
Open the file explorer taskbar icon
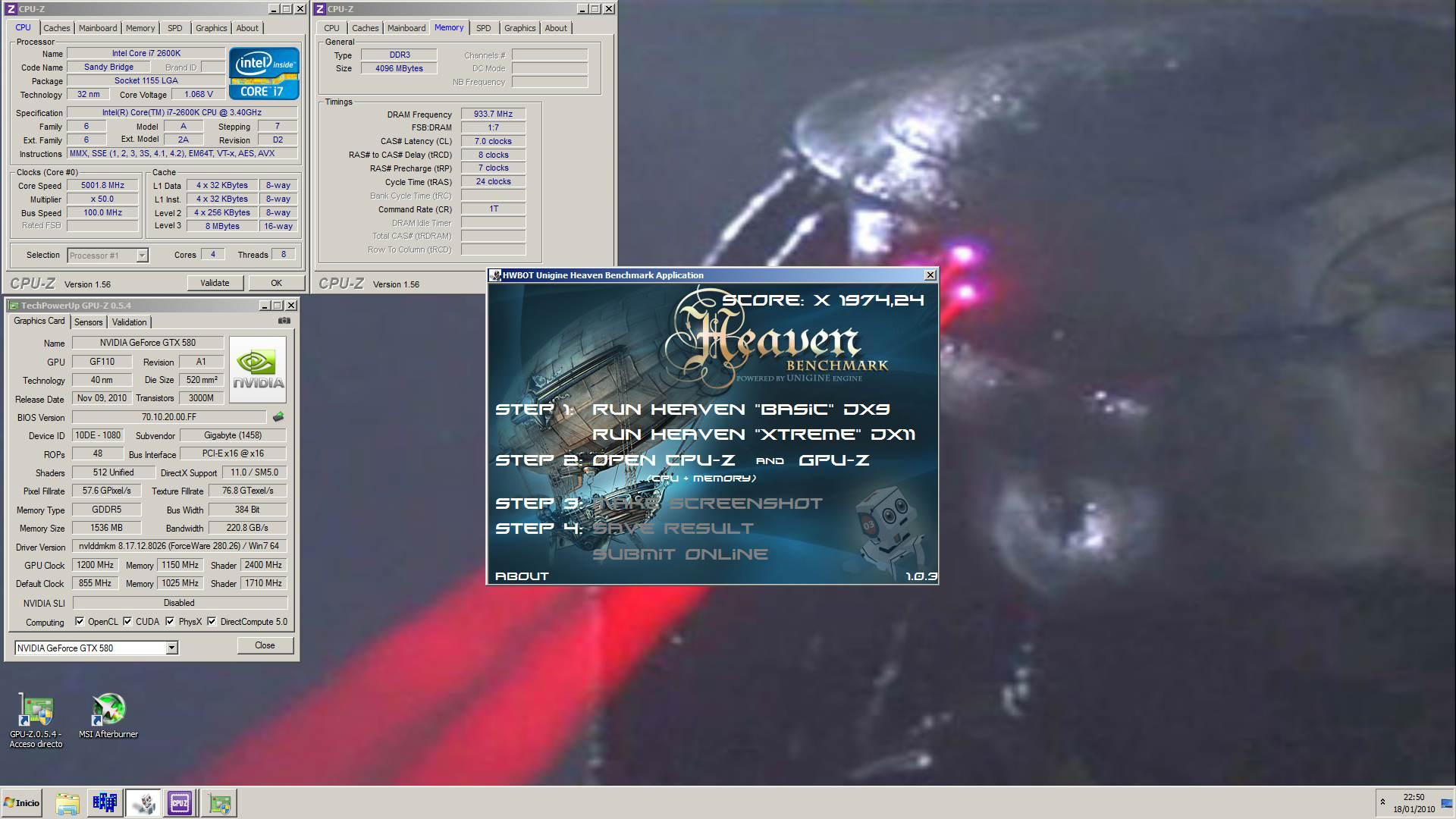67,803
